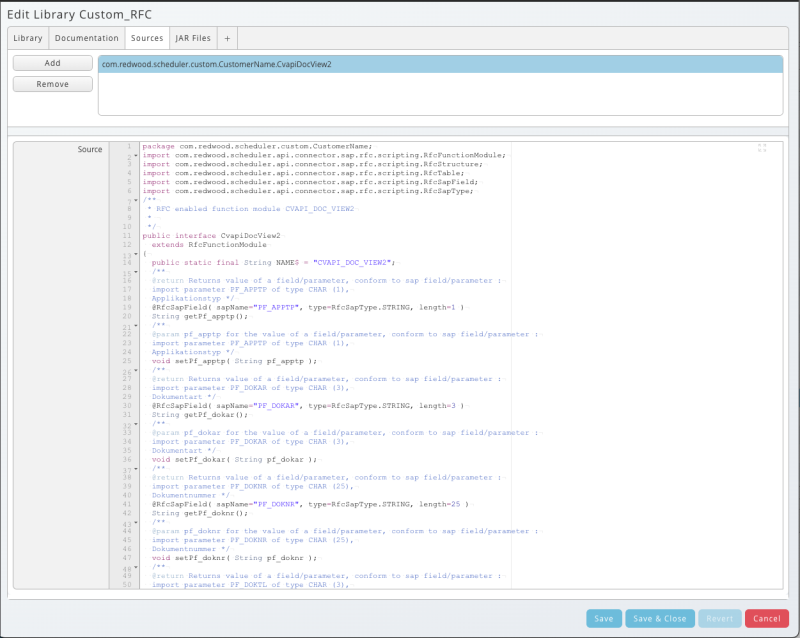Click the NAME$ constant declaration line

pos(273,262)
